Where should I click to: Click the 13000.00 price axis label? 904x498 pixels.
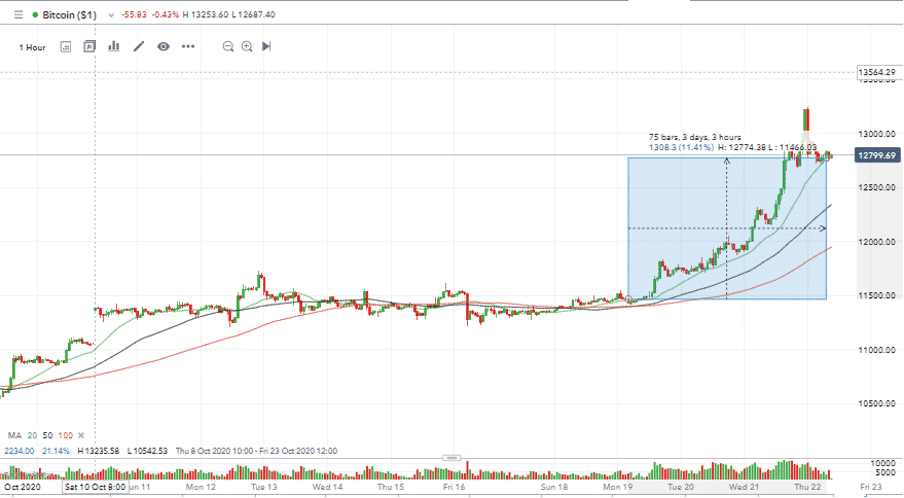877,134
